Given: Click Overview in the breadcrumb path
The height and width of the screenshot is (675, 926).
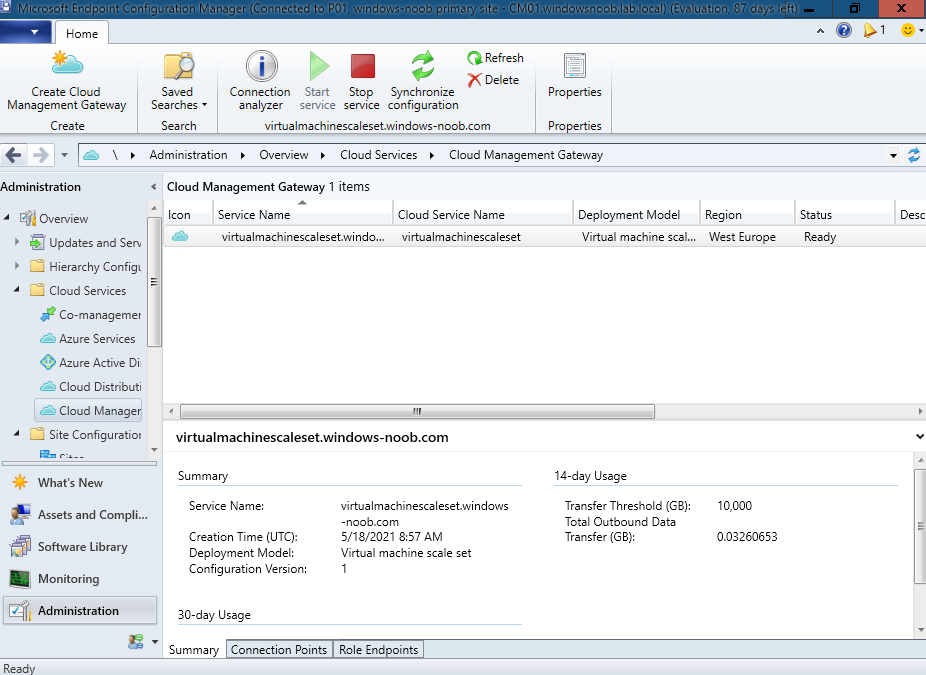Looking at the screenshot, I should tap(283, 155).
